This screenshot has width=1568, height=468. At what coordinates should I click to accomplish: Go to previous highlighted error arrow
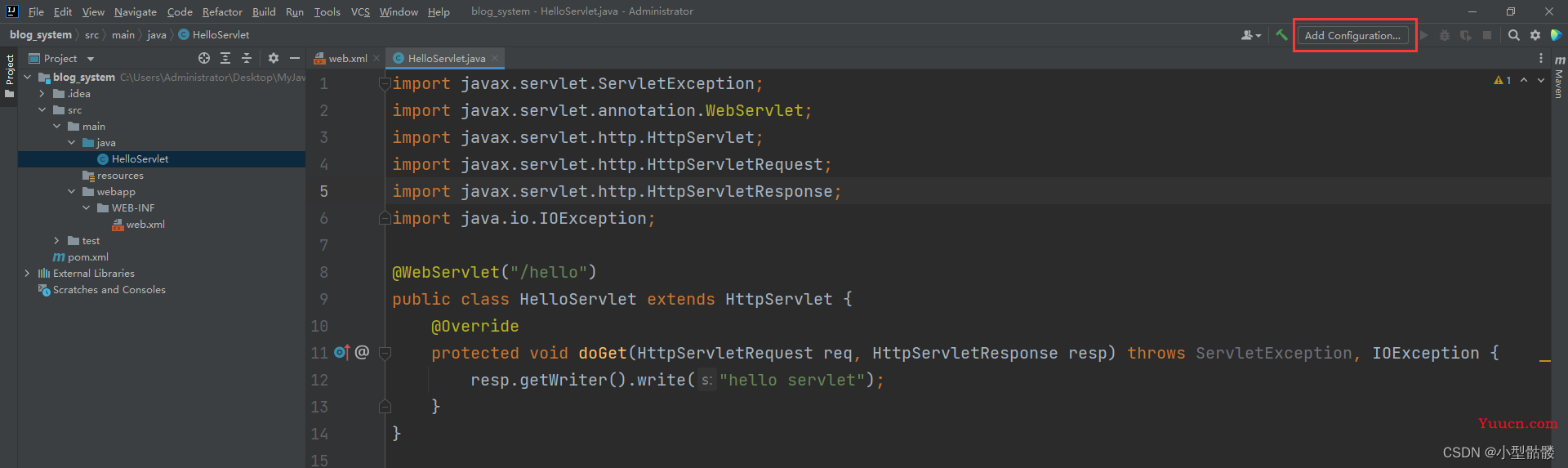click(x=1524, y=80)
